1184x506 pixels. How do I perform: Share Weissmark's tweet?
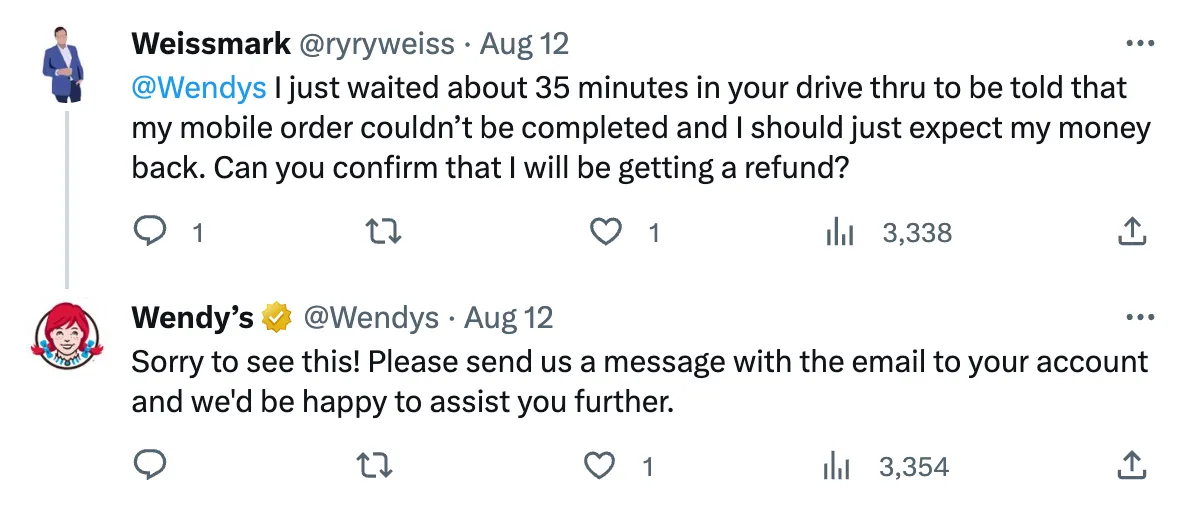point(1130,233)
